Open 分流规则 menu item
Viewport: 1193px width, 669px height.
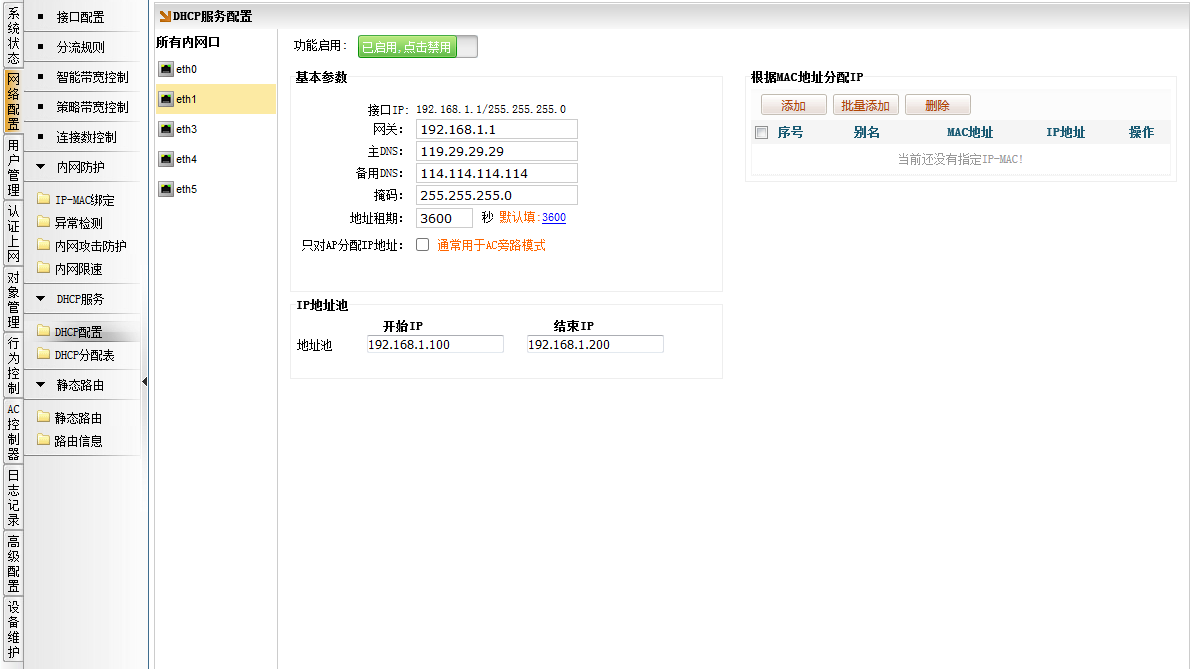(x=82, y=47)
